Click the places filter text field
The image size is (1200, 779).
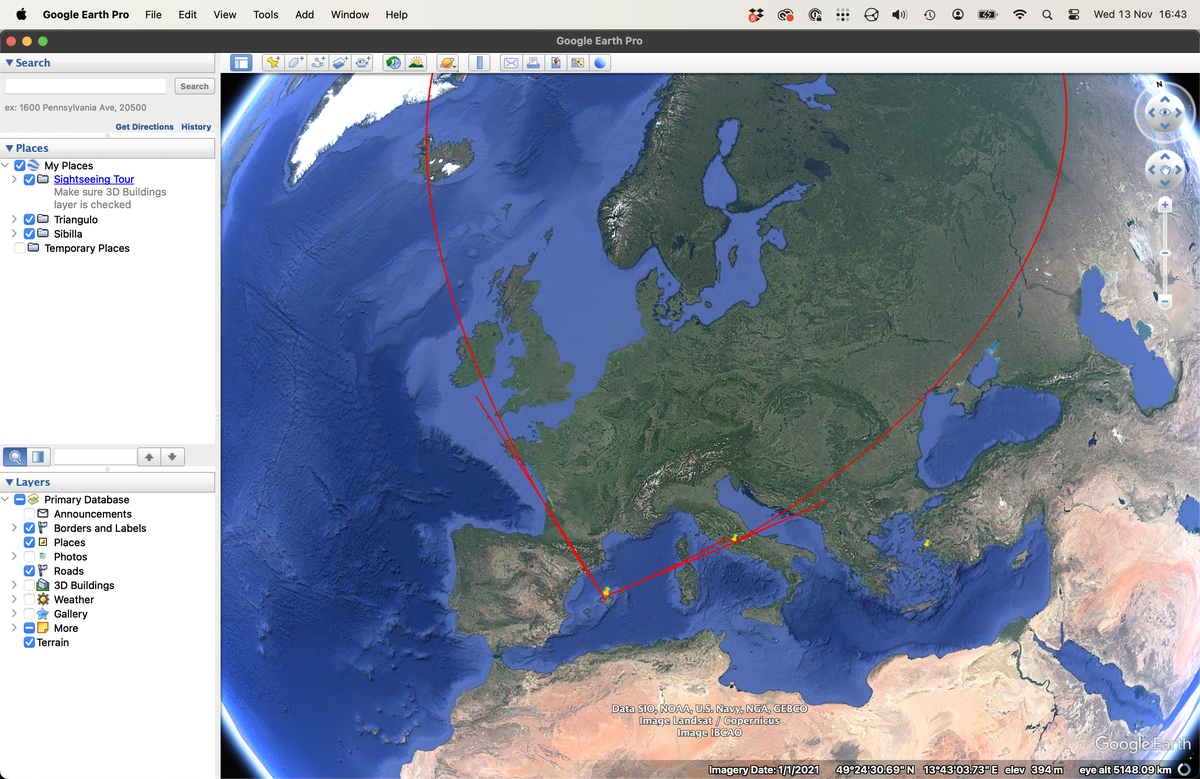pos(94,457)
